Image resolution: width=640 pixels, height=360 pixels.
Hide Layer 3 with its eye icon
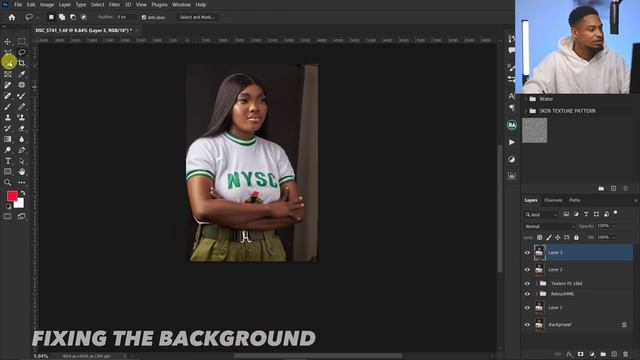point(527,253)
